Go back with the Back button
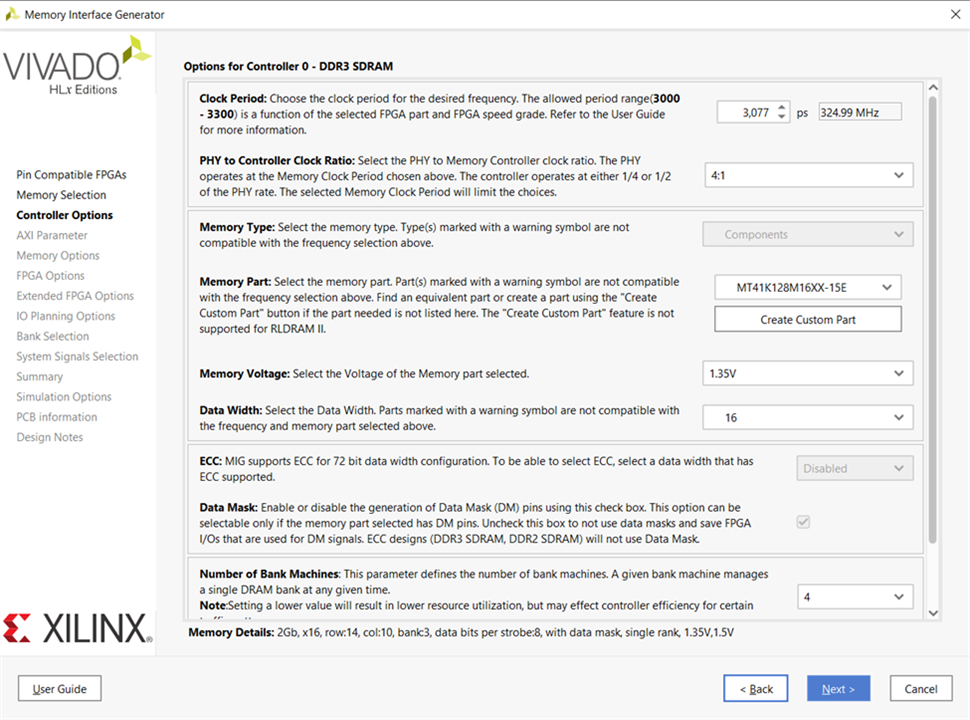Image resolution: width=970 pixels, height=720 pixels. point(755,688)
